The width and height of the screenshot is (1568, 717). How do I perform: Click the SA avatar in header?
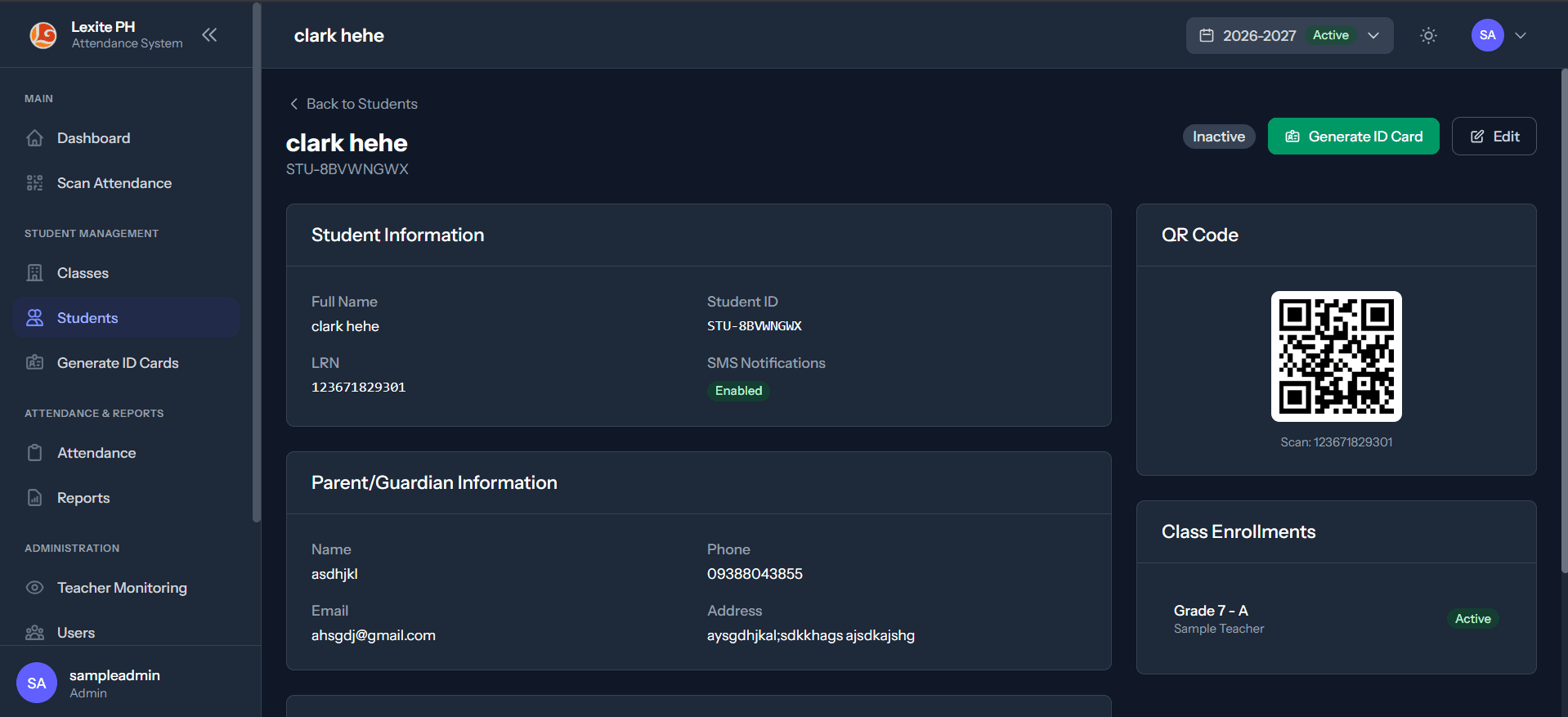point(1488,35)
